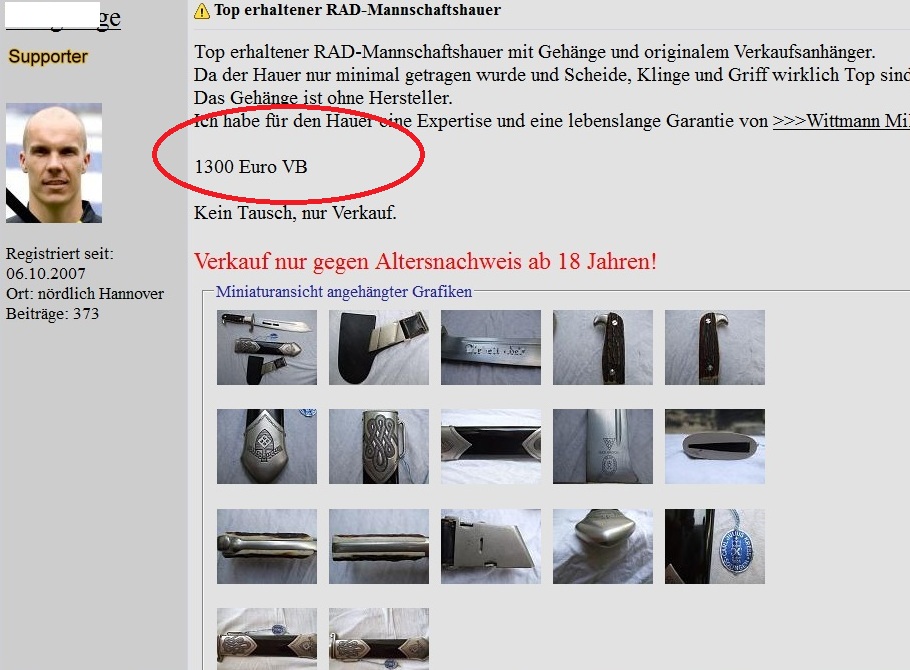Viewport: 910px width, 670px height.
Task: Open thumbnail showing blade maker mark
Action: pos(603,446)
